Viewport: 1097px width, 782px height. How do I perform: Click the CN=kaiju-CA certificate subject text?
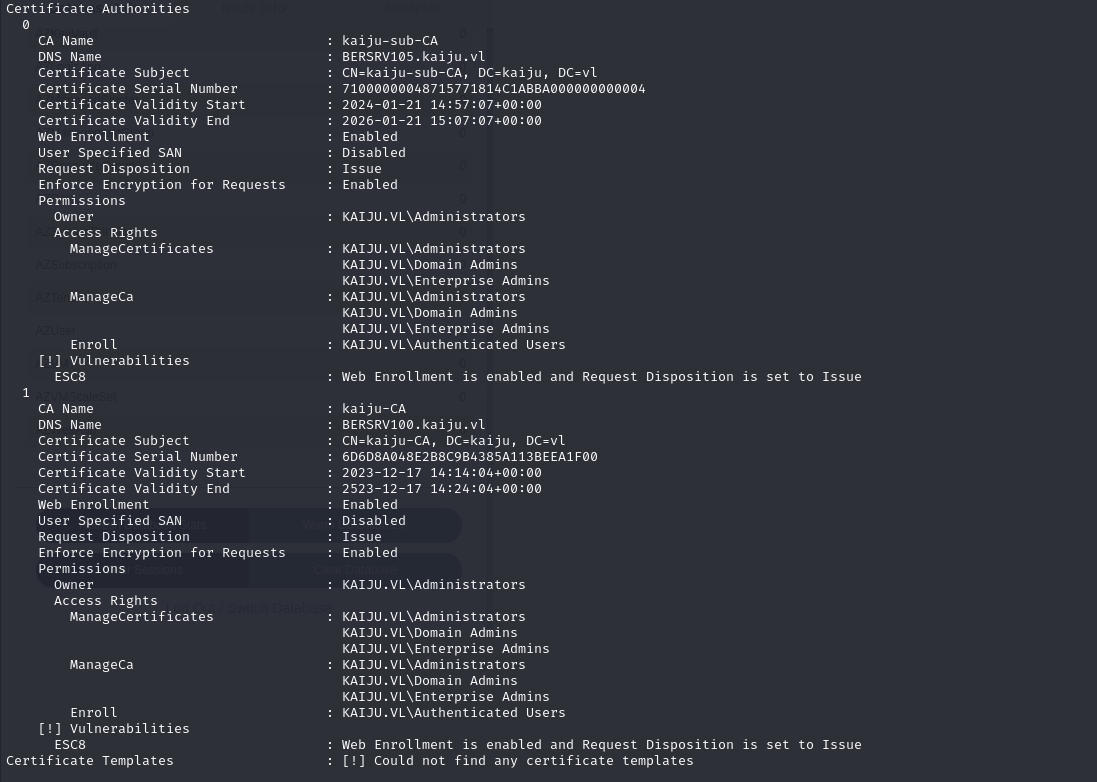coord(453,441)
